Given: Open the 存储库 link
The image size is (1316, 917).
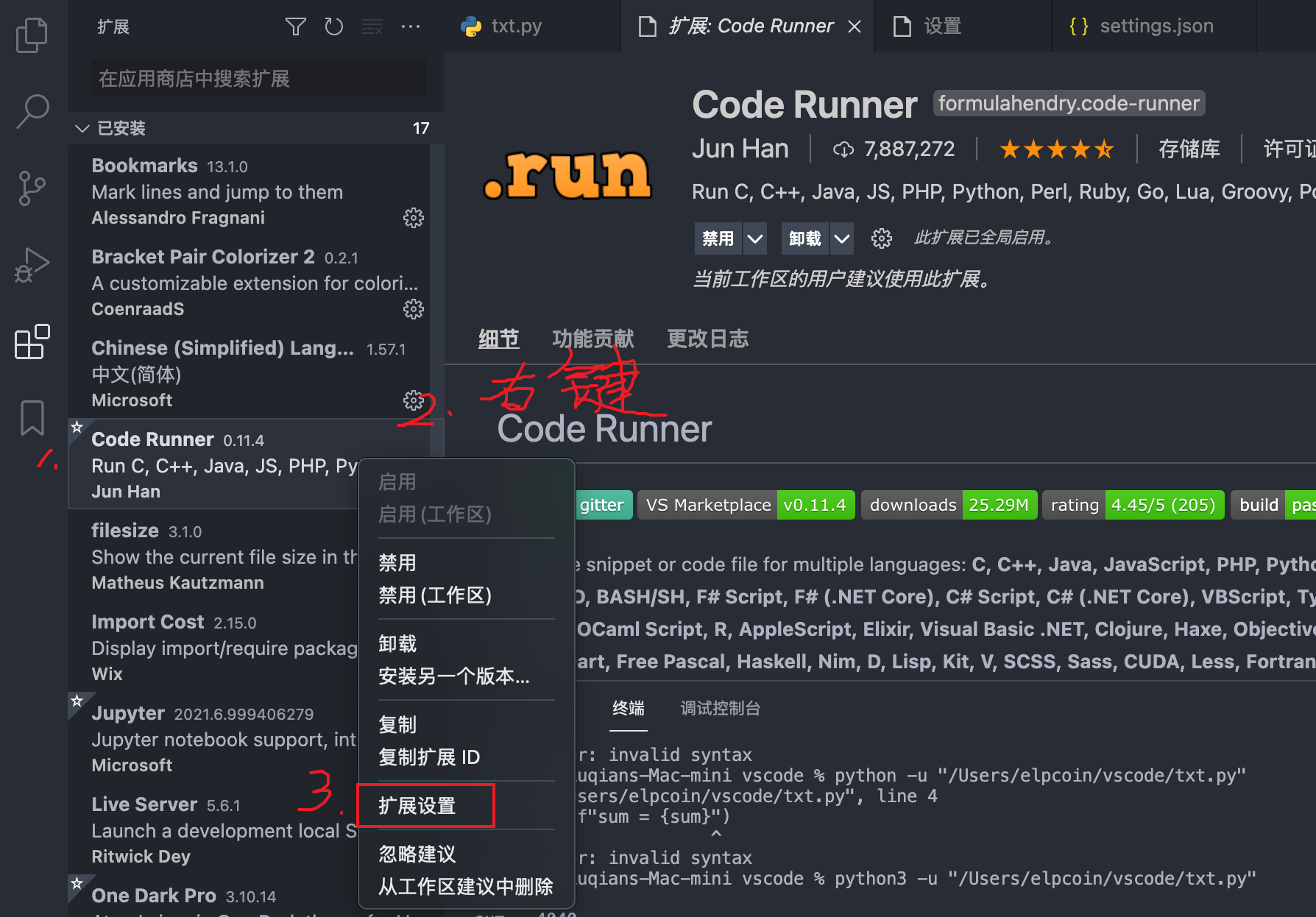Looking at the screenshot, I should click(1189, 149).
